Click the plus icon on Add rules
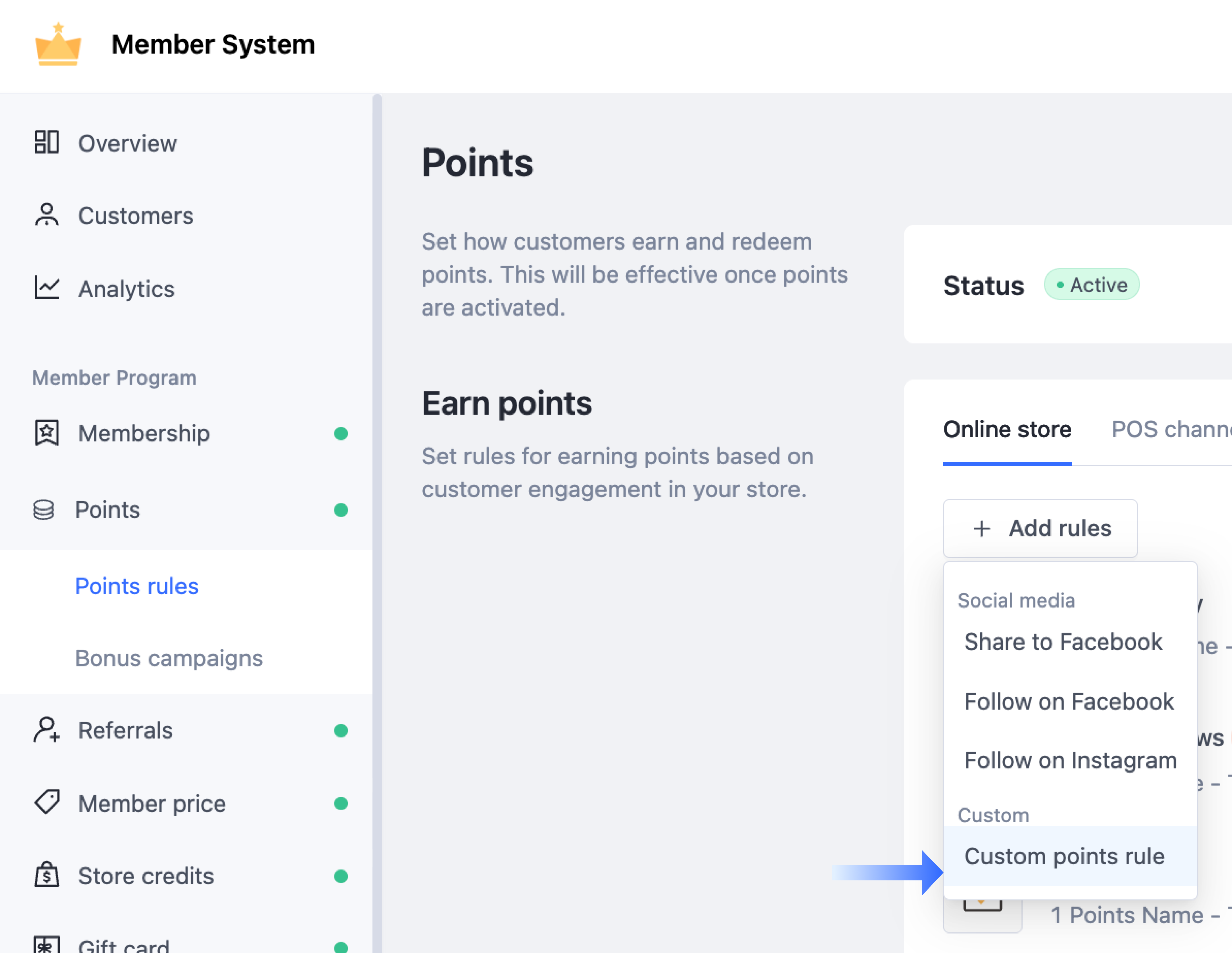The image size is (1232, 953). 982,528
